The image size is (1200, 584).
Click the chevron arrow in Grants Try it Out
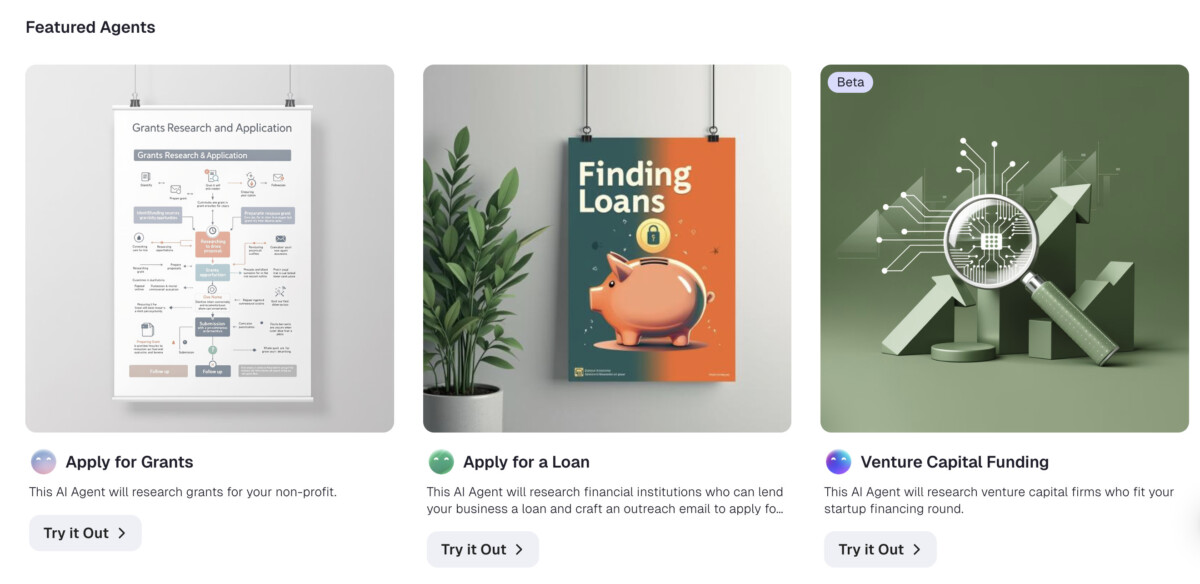[122, 533]
